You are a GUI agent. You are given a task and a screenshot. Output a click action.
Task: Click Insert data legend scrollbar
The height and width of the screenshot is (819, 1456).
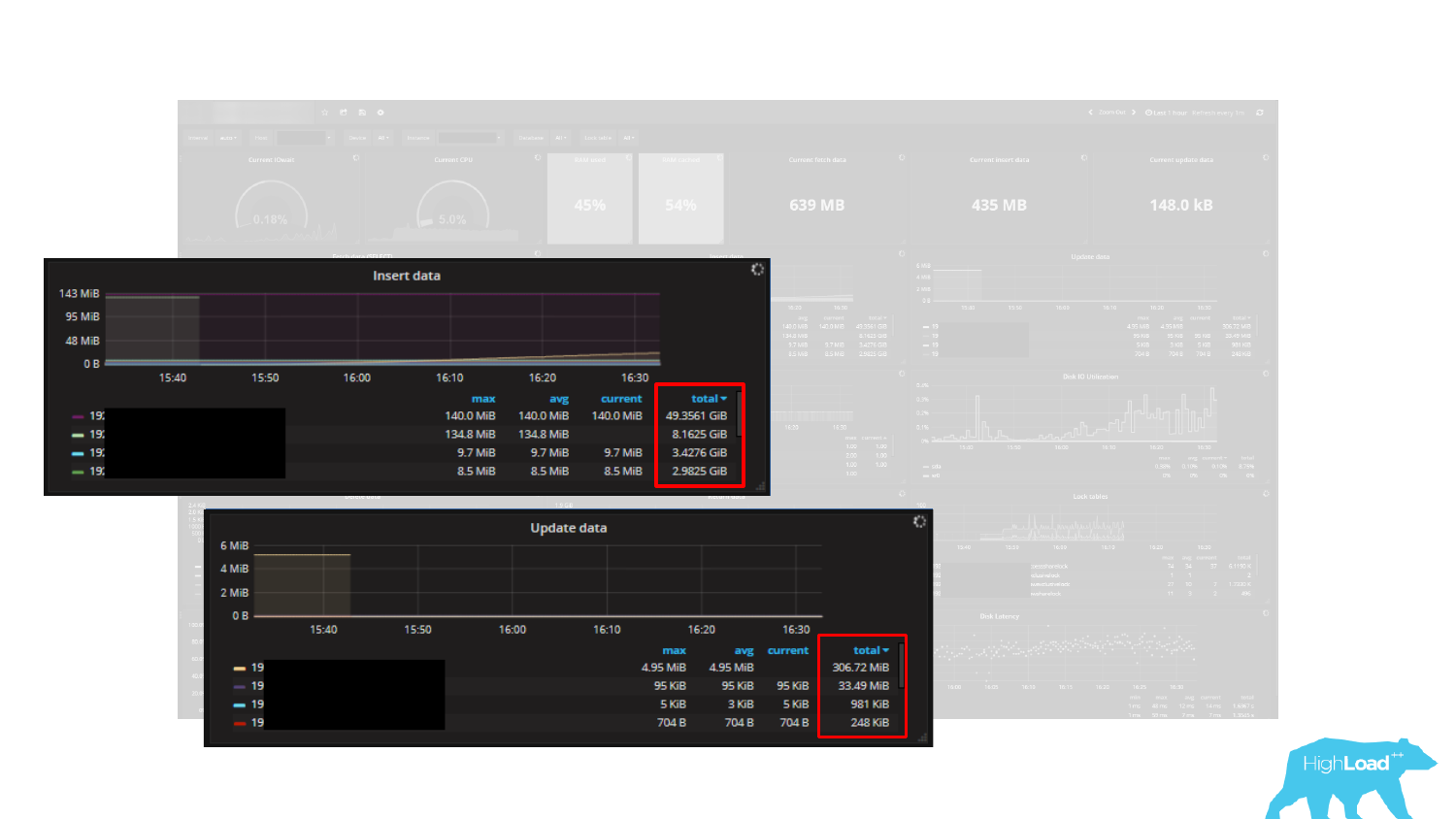(x=740, y=413)
